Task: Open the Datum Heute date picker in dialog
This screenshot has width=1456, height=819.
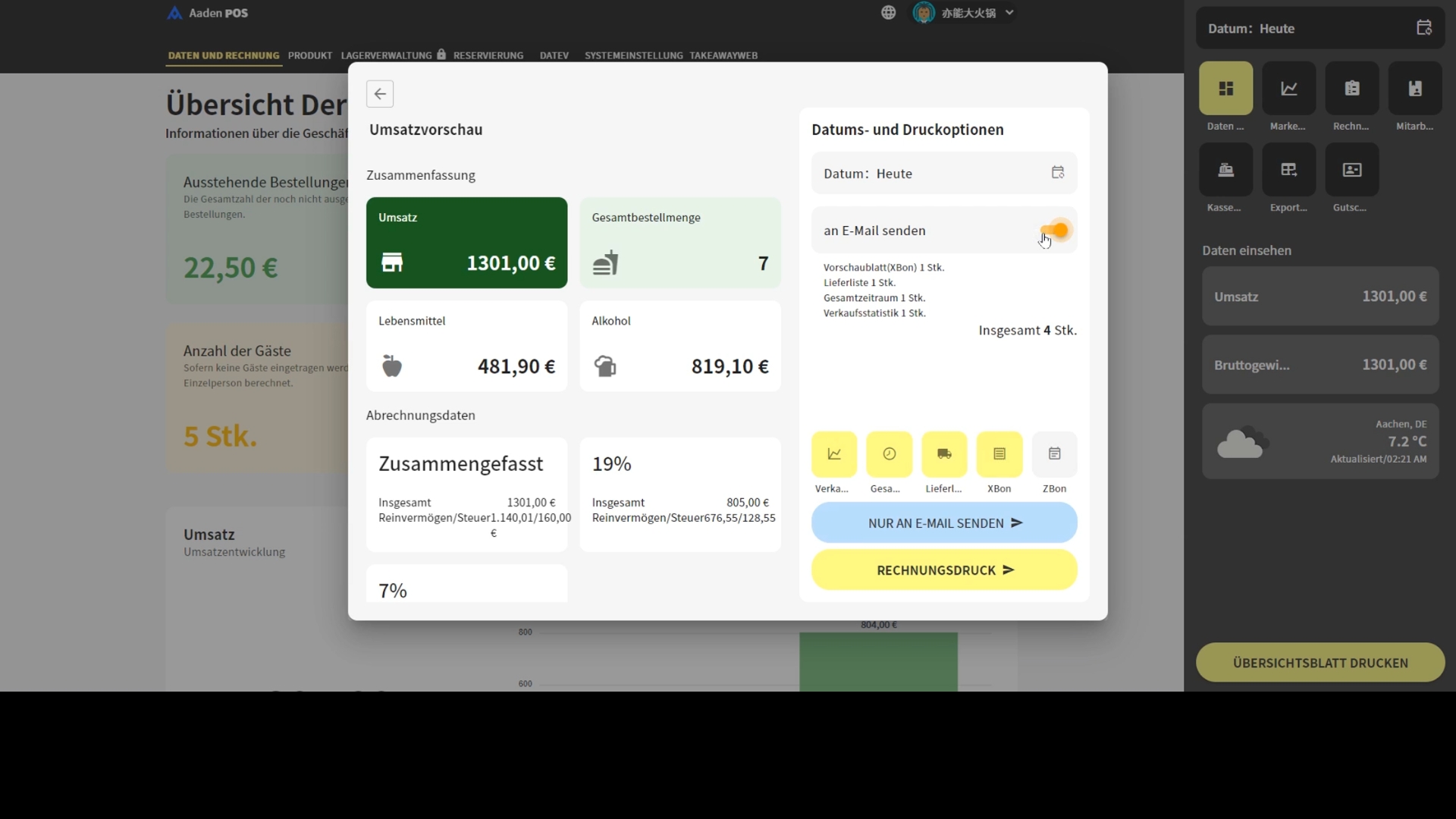Action: (1057, 173)
